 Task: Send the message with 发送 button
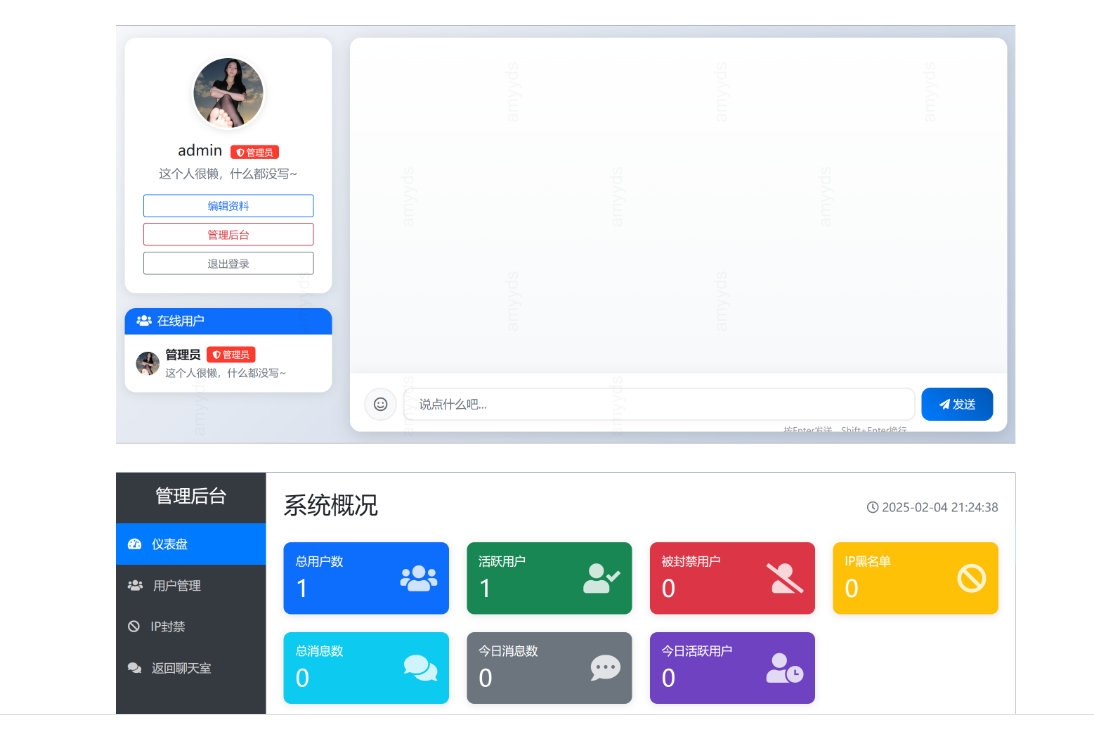pos(957,404)
